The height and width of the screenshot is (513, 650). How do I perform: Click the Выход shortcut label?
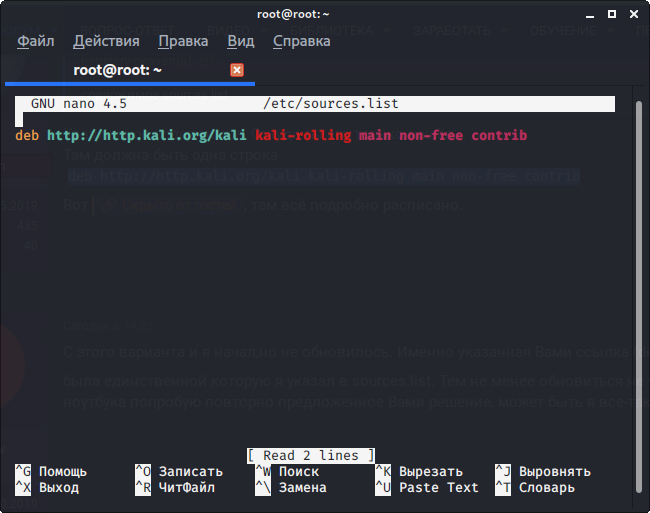[58, 487]
